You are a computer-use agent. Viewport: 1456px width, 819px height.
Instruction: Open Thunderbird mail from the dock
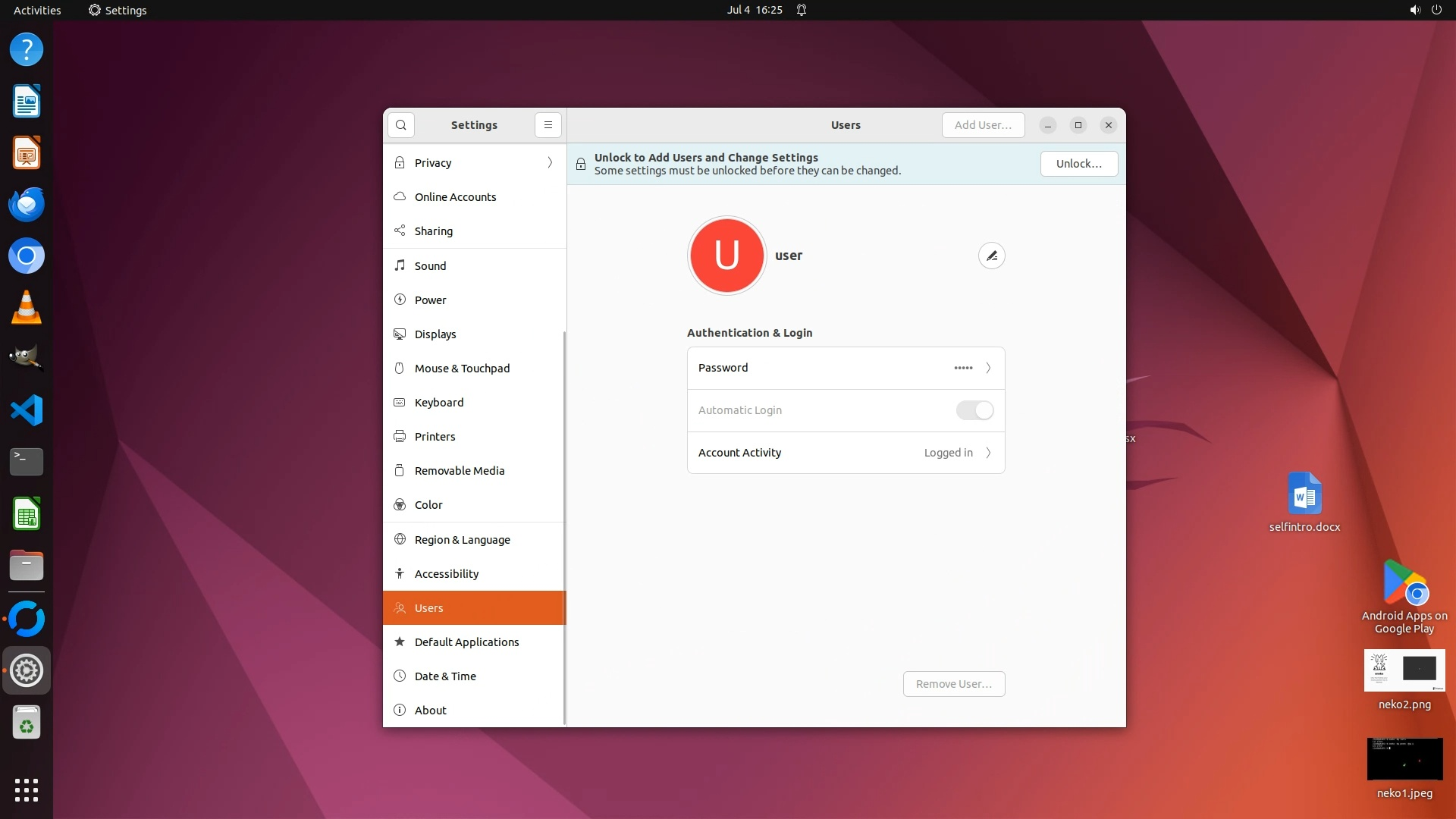click(x=27, y=205)
